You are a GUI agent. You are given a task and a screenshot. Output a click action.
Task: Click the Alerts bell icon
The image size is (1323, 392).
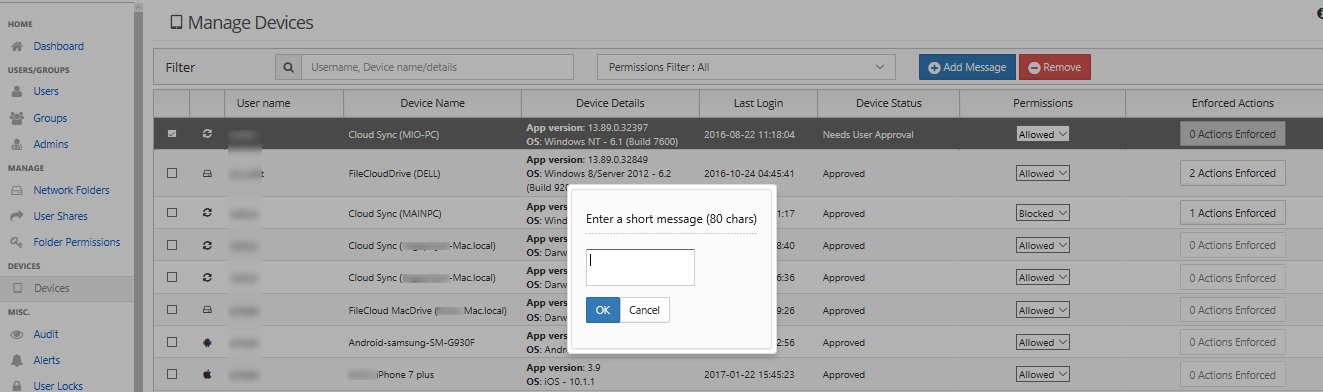16,360
